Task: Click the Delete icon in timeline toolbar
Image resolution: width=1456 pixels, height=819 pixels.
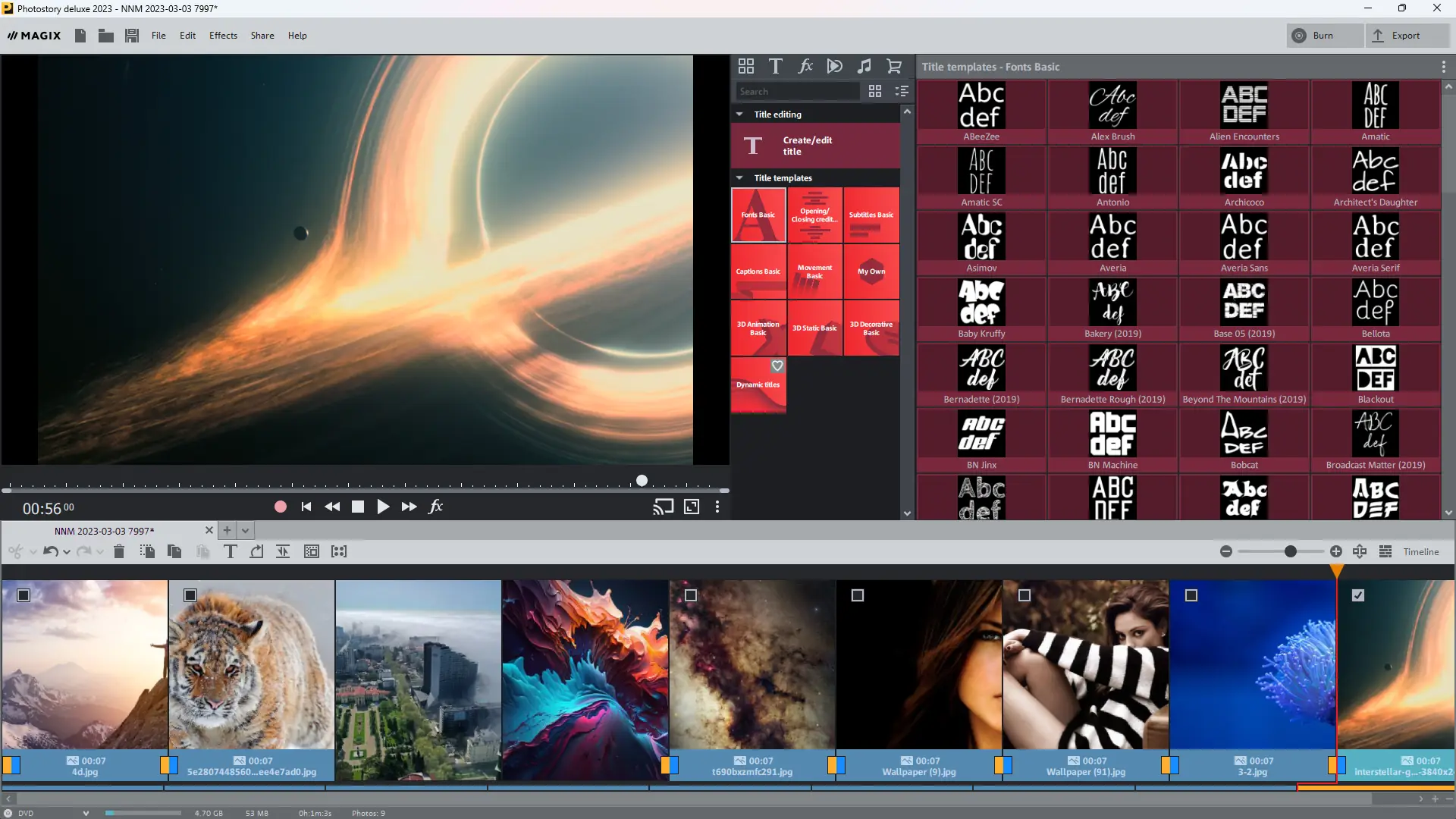Action: click(x=118, y=551)
